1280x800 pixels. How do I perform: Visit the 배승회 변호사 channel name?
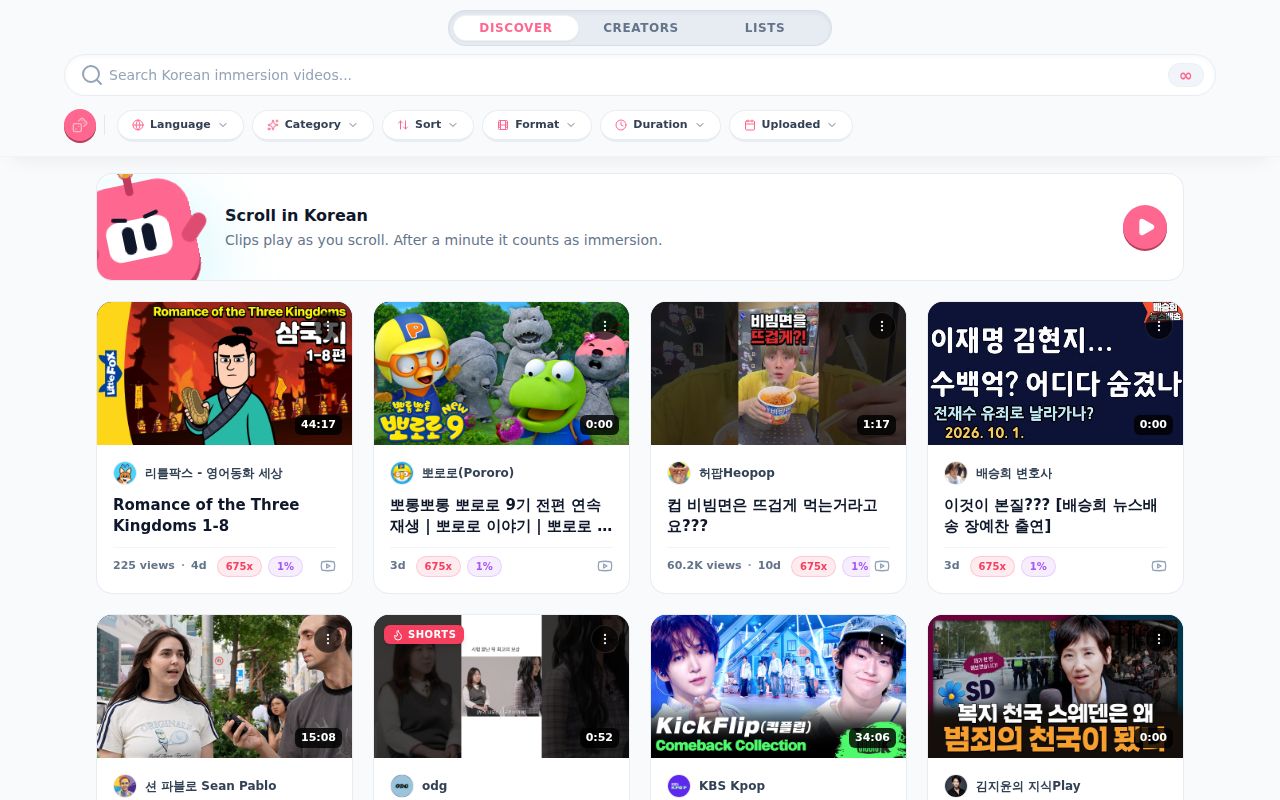point(1014,473)
